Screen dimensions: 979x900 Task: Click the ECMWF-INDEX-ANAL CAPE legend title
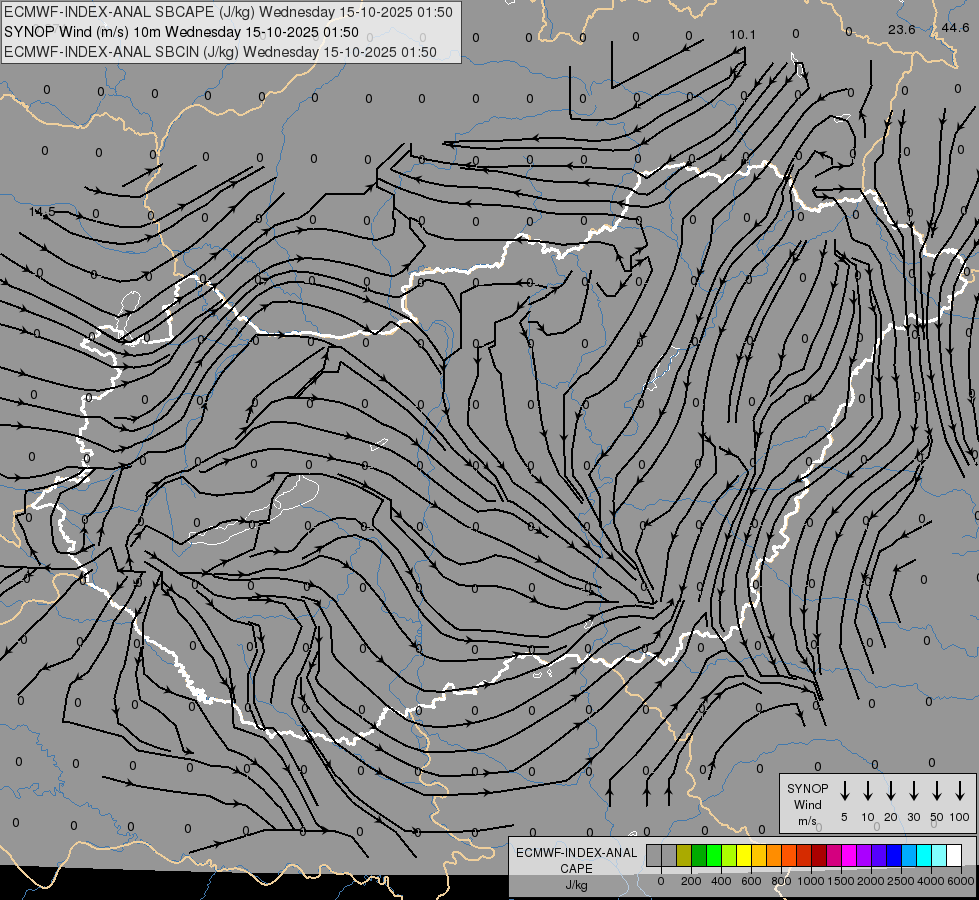point(576,860)
